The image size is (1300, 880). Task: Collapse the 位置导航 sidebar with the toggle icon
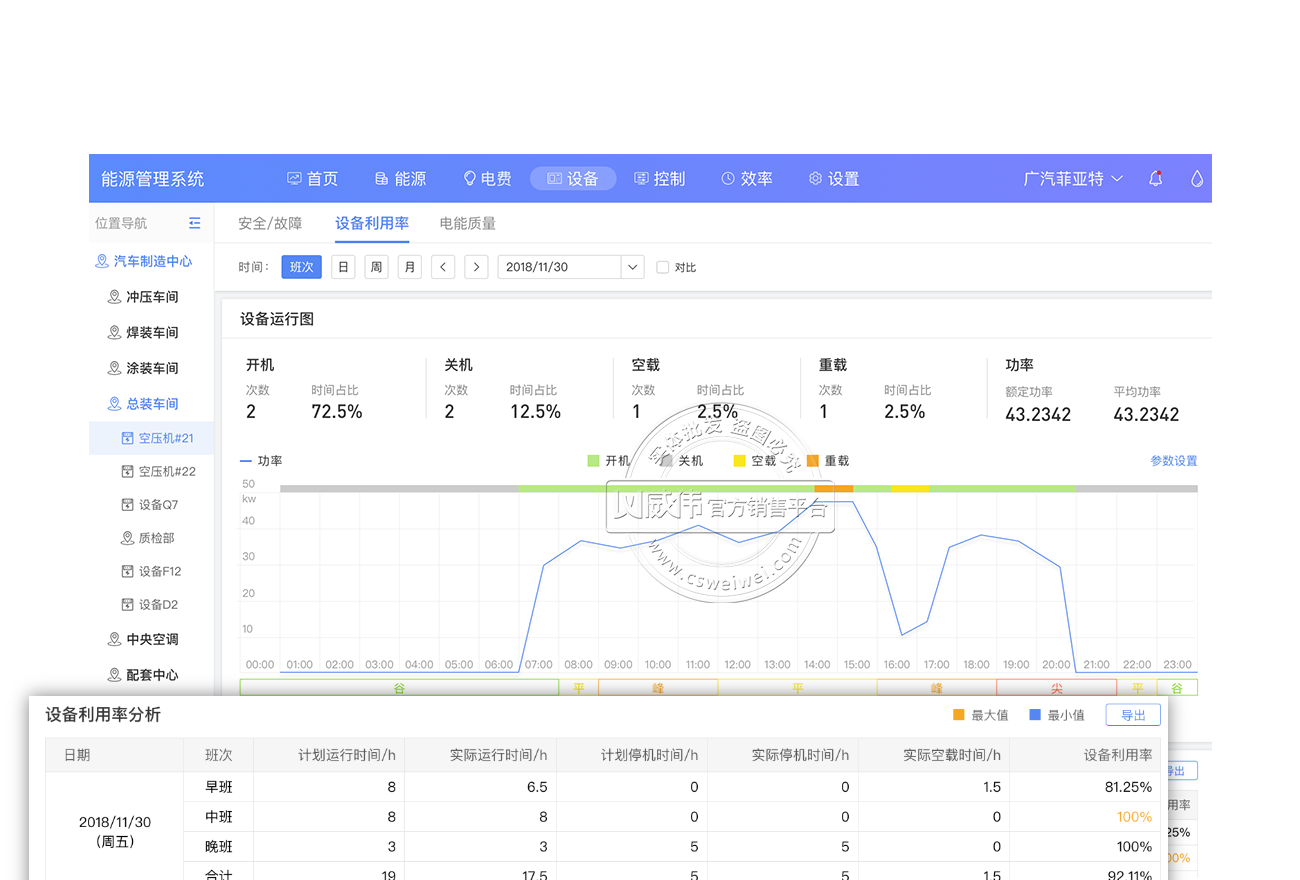pos(195,223)
